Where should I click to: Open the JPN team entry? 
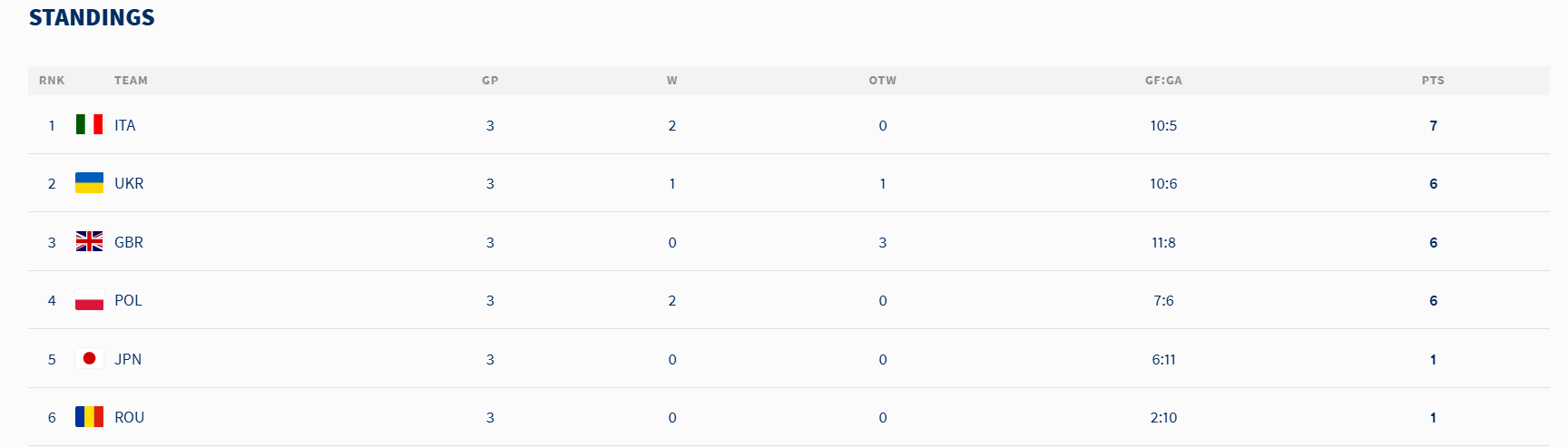point(128,359)
